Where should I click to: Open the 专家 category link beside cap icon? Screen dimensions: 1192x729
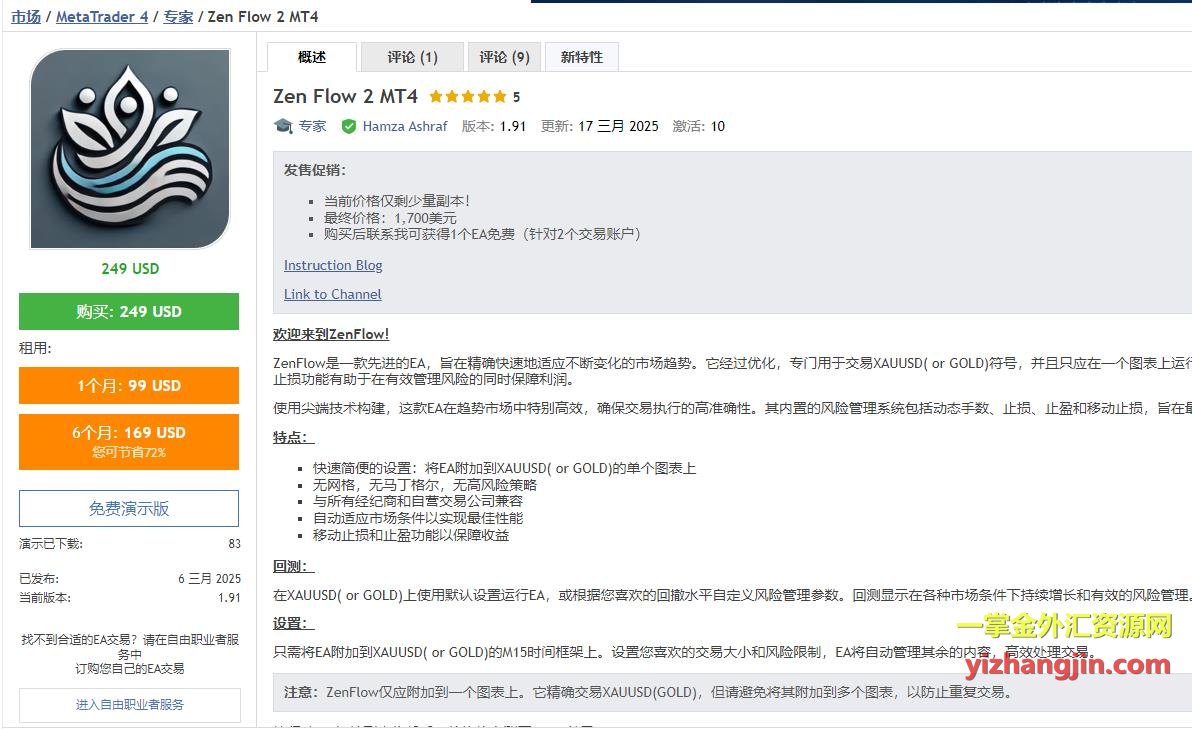point(312,126)
